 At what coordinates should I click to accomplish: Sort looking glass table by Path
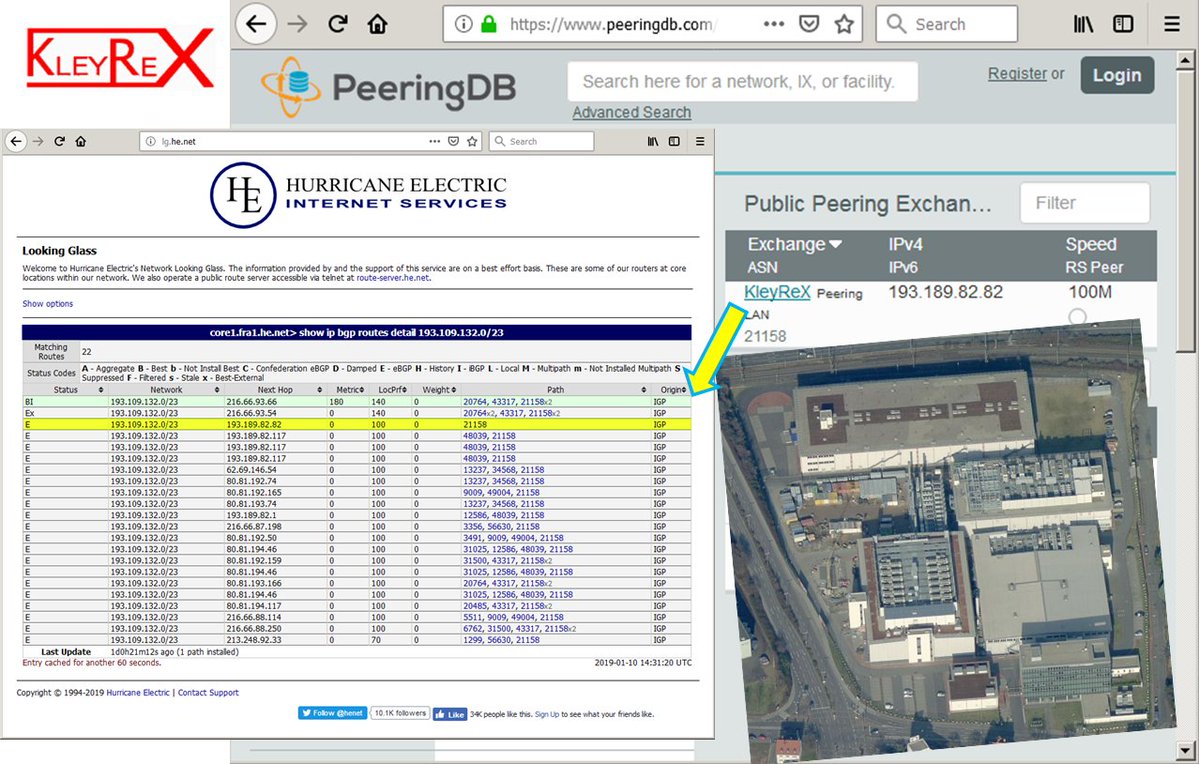(555, 390)
